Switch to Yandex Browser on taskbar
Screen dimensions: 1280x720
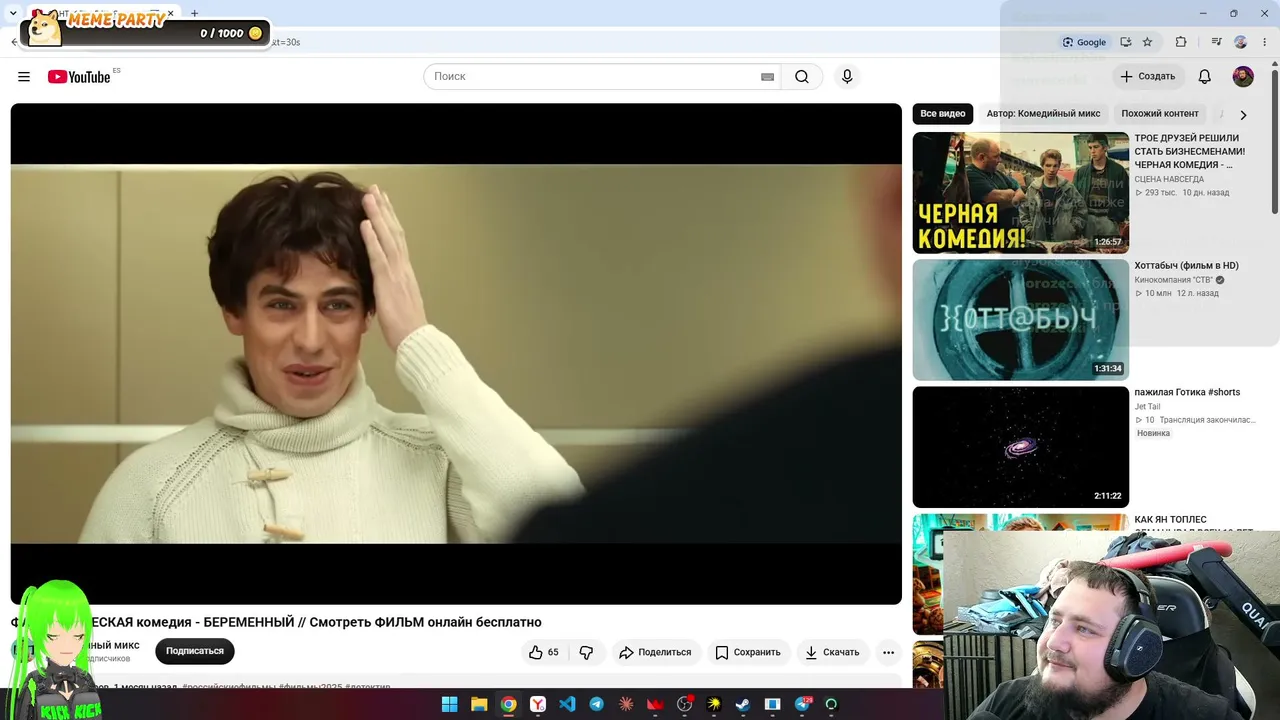point(538,704)
